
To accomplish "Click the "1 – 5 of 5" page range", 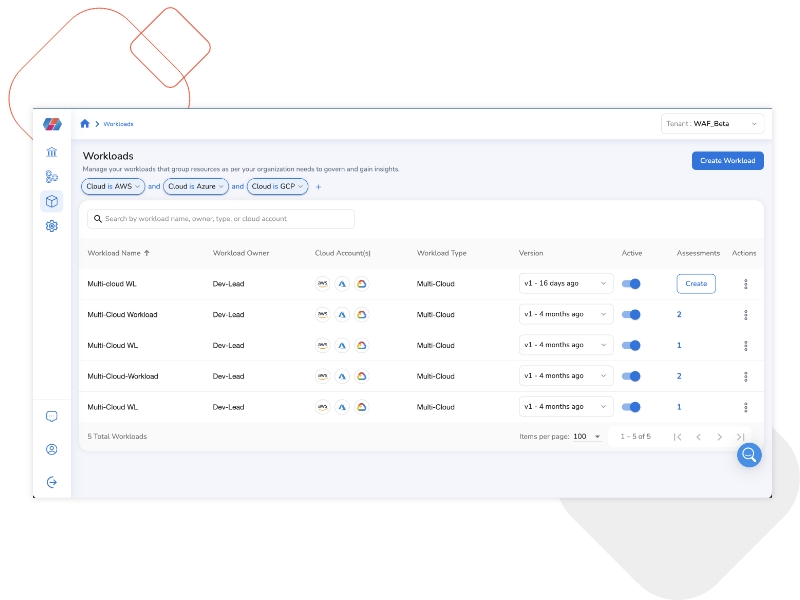I will [636, 437].
